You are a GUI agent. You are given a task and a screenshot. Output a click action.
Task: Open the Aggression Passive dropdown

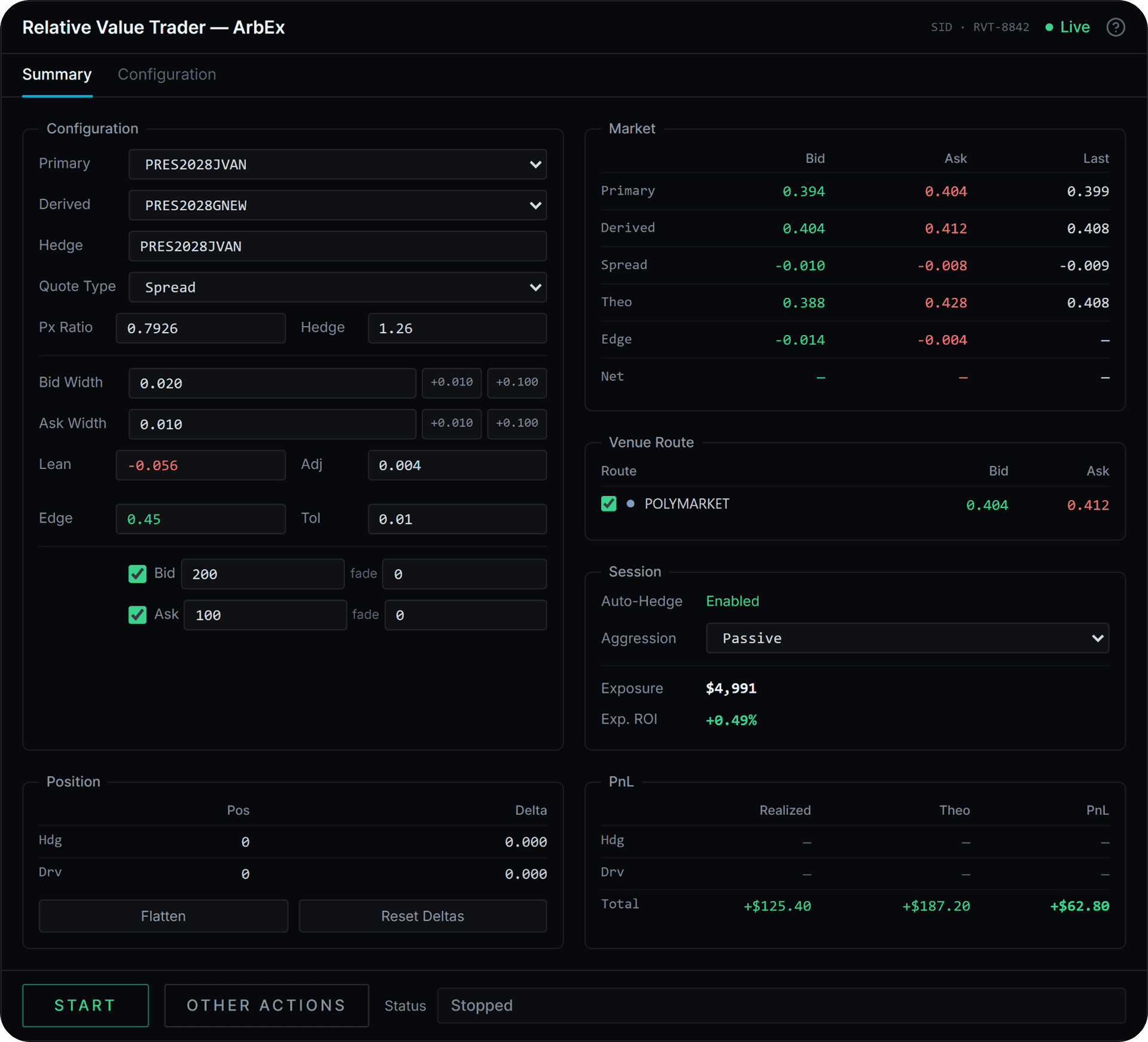coord(907,638)
